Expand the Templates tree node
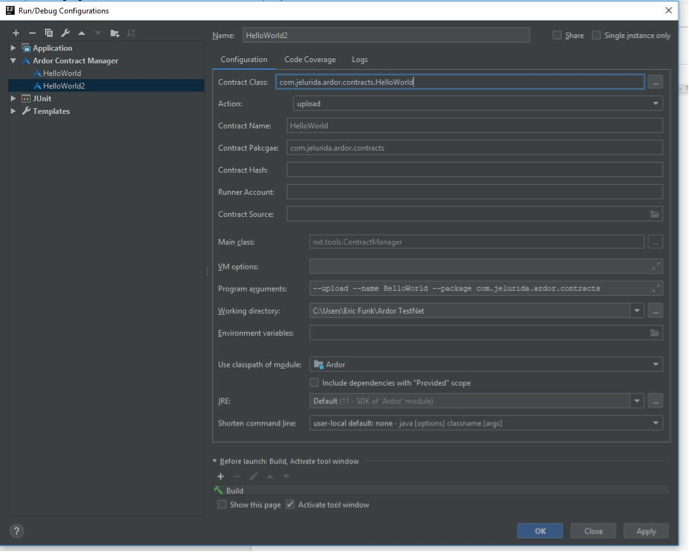 pos(13,111)
